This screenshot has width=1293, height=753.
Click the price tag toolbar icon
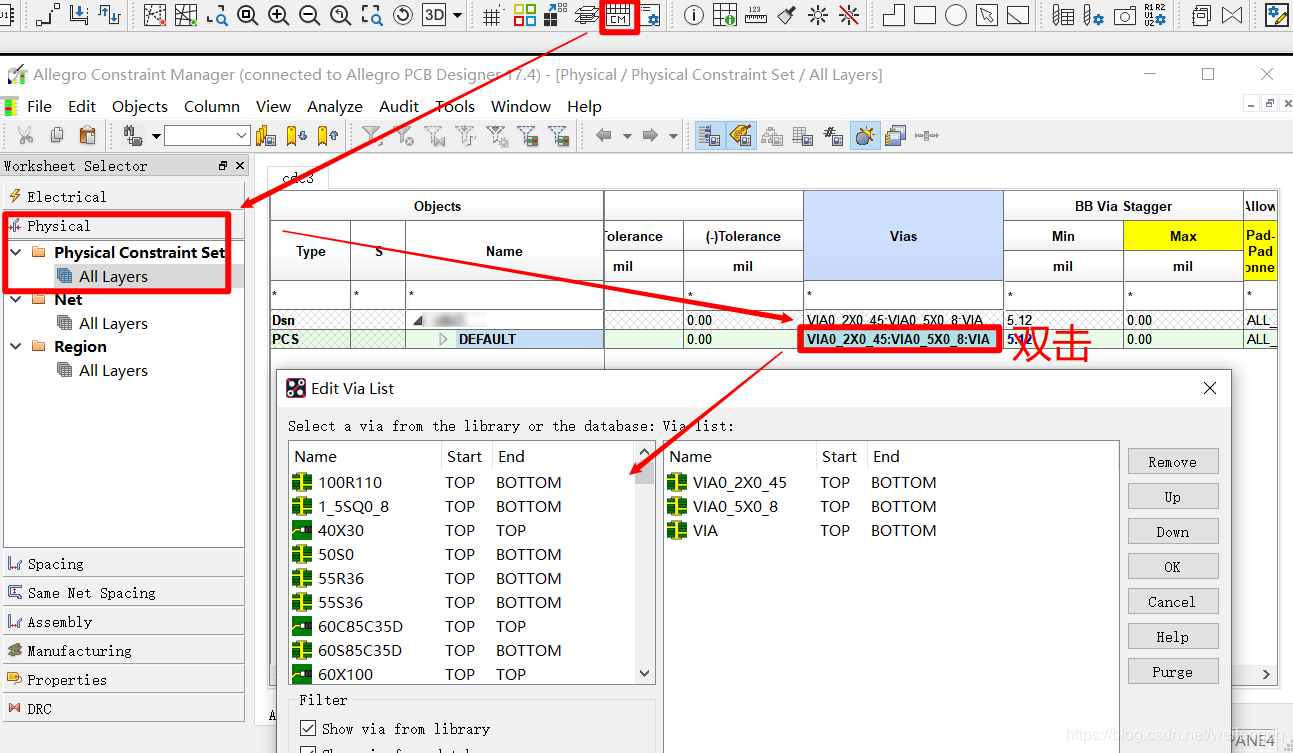coord(741,135)
